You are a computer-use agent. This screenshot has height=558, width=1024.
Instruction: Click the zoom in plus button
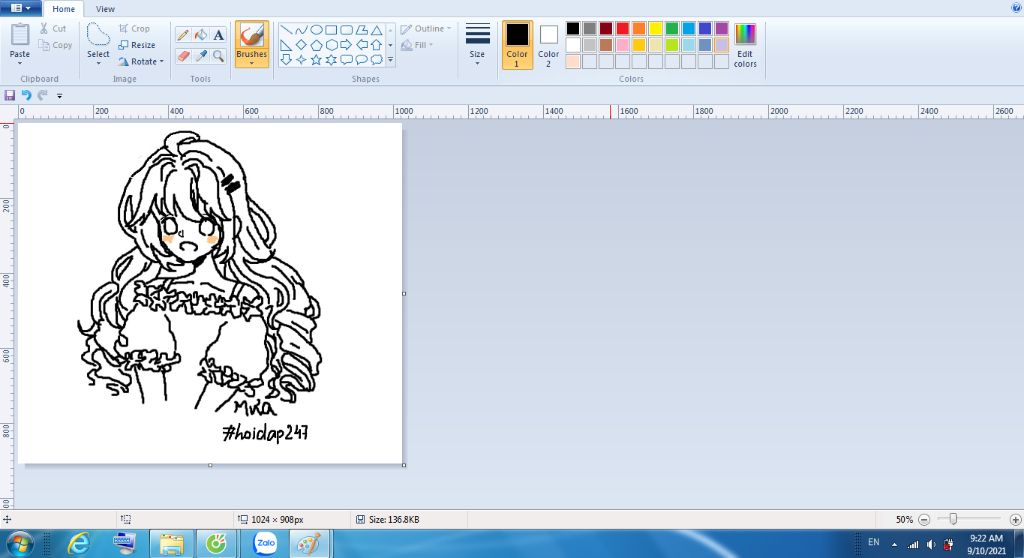[x=1015, y=519]
